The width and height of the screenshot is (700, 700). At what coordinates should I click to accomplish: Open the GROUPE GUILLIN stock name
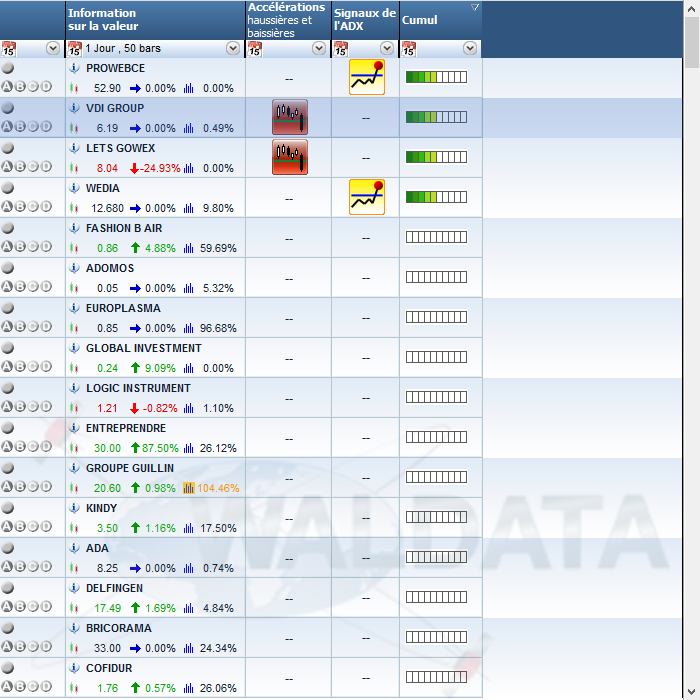tap(130, 468)
